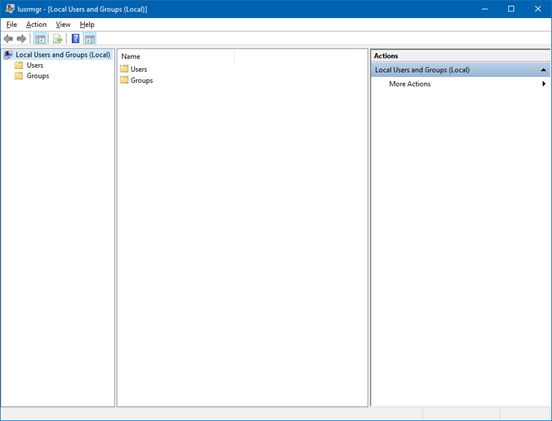
Task: Click the Forward arrow toolbar icon
Action: (x=21, y=39)
